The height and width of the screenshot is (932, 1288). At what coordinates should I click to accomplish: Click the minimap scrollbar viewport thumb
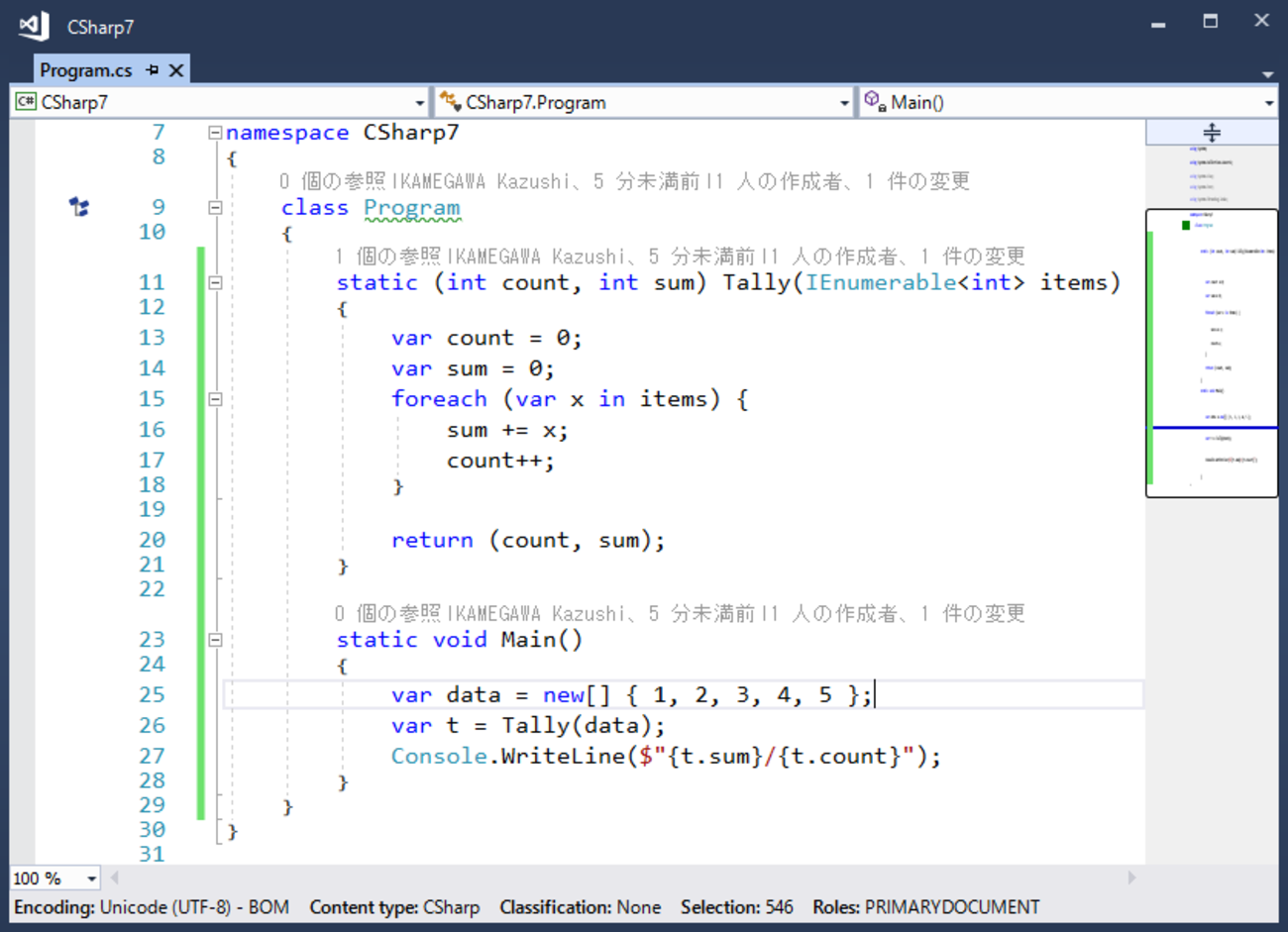tap(1211, 352)
